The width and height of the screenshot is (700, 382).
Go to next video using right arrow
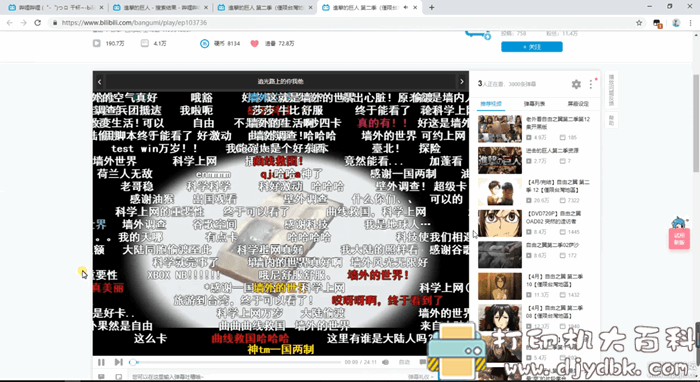pyautogui.click(x=462, y=82)
